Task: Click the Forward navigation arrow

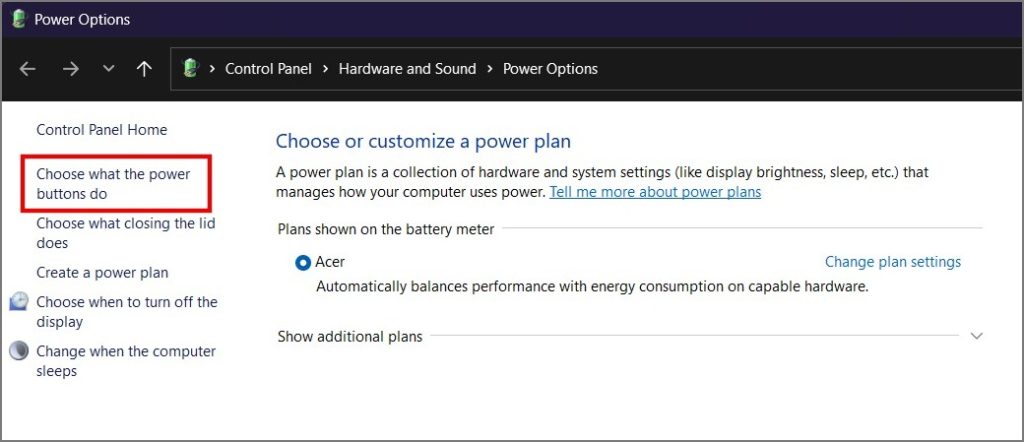Action: [70, 69]
